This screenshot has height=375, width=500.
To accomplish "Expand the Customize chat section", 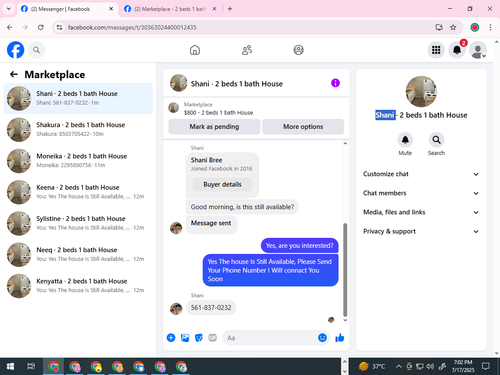I will 421,174.
